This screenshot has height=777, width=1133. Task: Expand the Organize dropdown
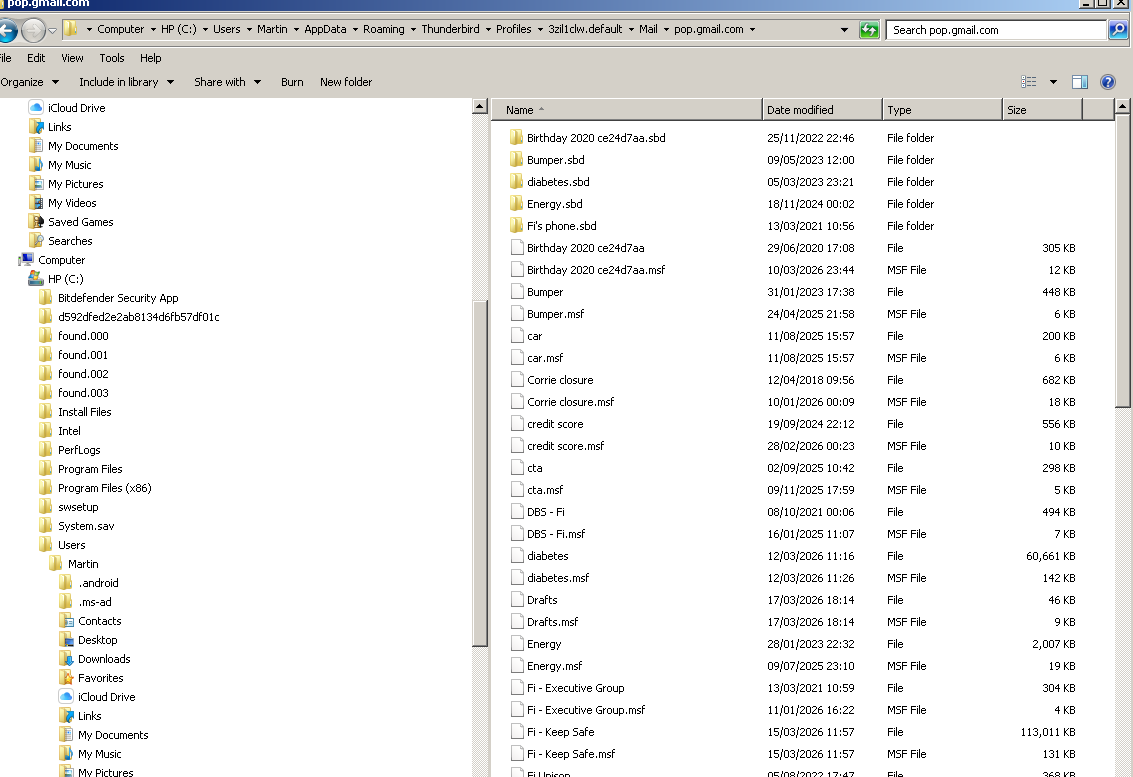[x=29, y=82]
